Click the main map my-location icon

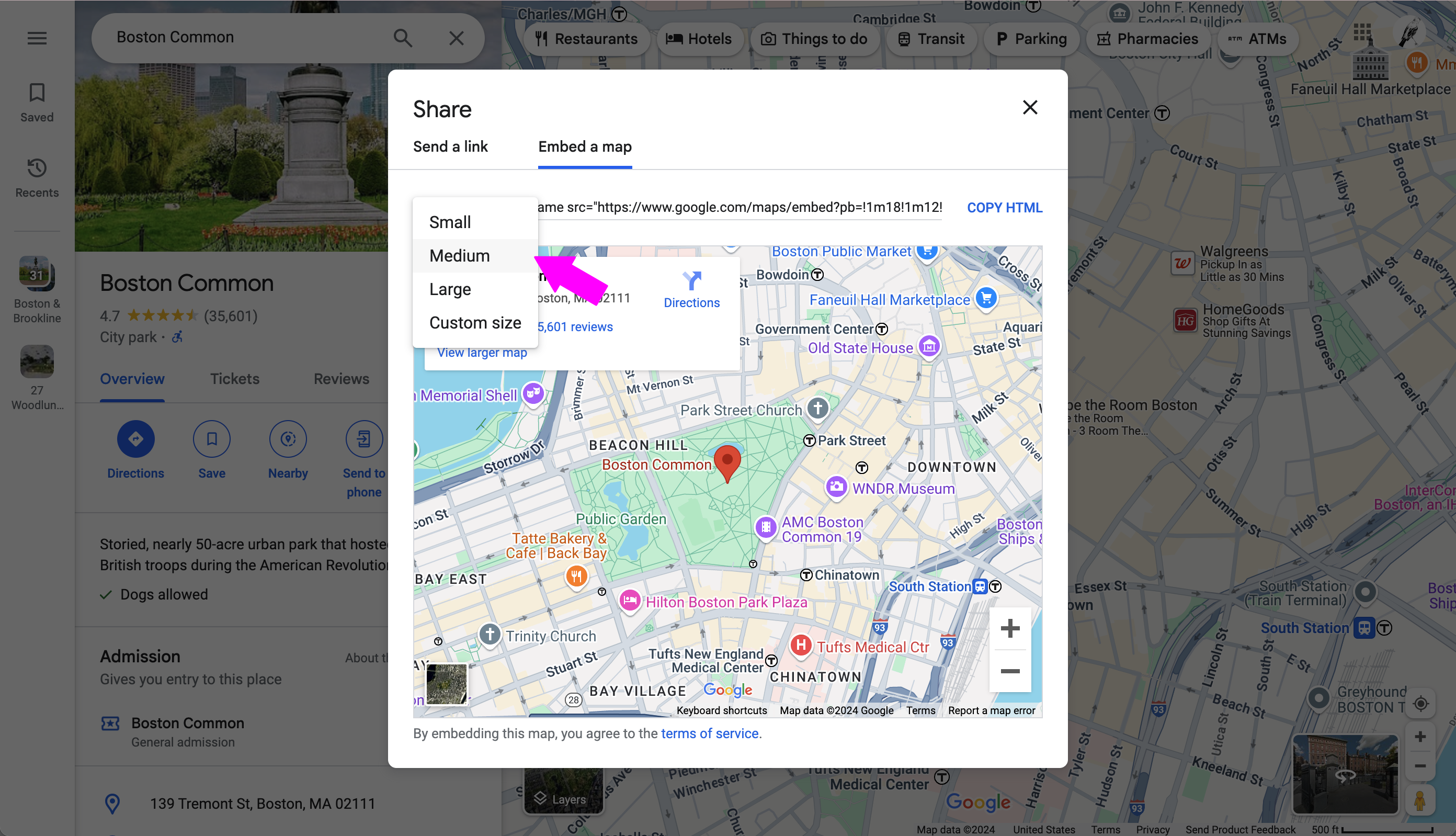coord(1420,703)
